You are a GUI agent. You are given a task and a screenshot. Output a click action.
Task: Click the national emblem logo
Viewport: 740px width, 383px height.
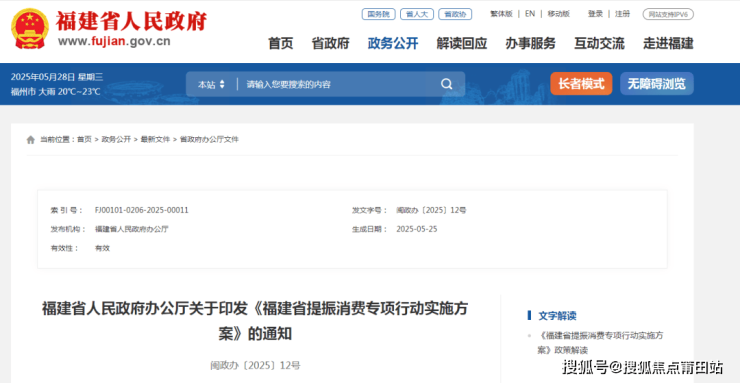(30, 28)
